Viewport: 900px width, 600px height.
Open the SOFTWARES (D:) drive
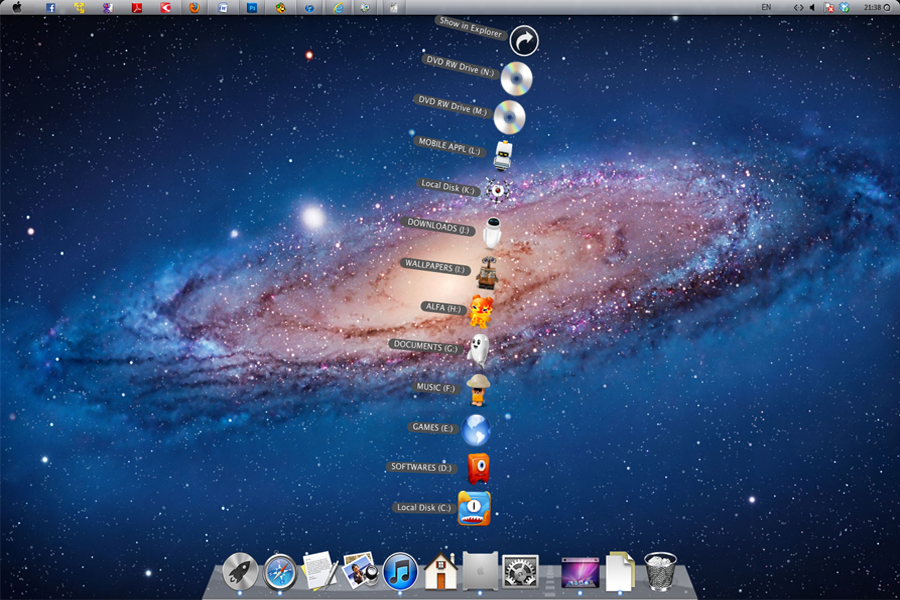click(478, 469)
